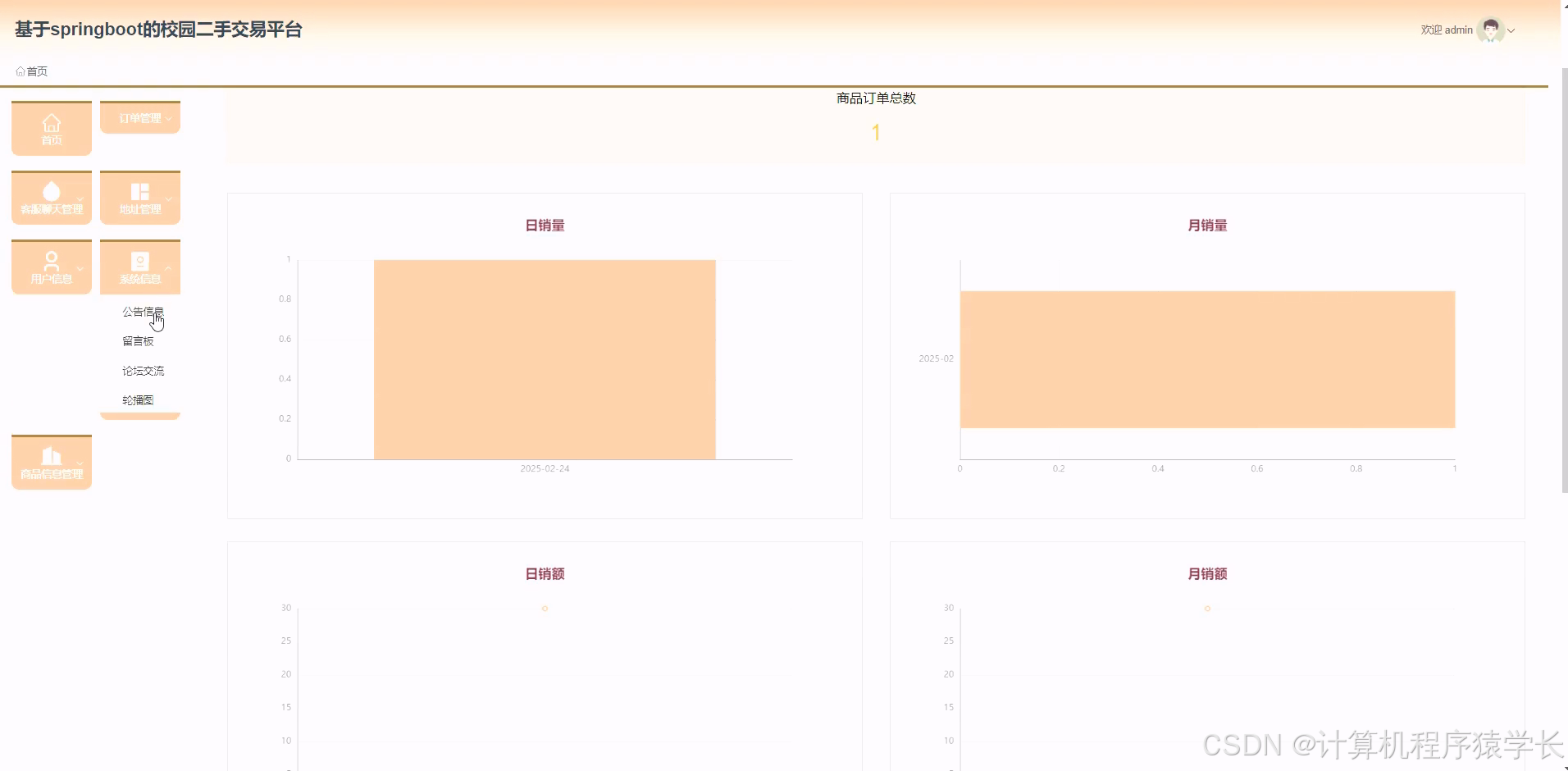This screenshot has height=771, width=1568.
Task: Open the admin account dropdown arrow
Action: pos(1511,30)
